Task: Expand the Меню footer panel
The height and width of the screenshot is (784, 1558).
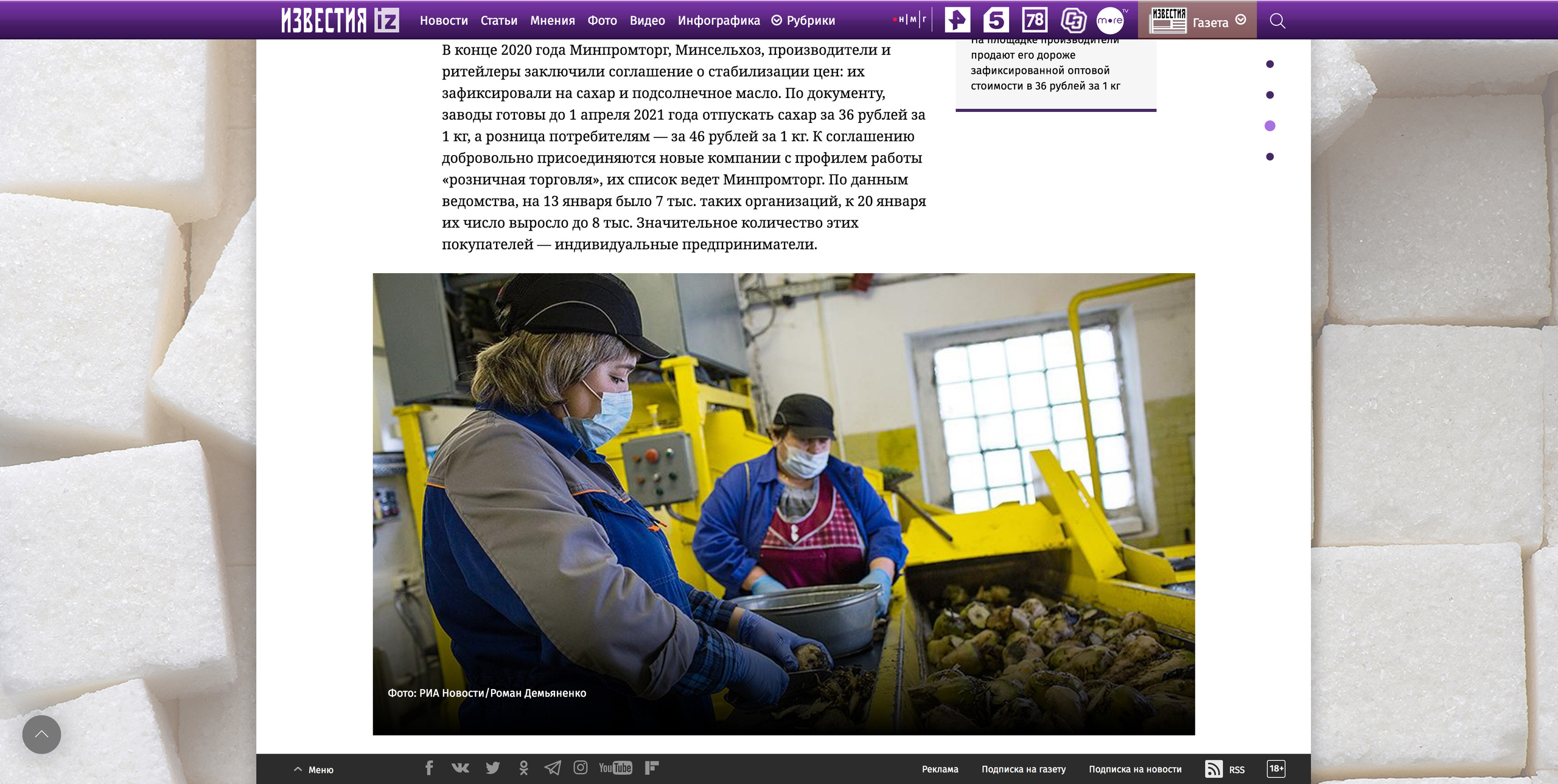Action: pyautogui.click(x=314, y=769)
